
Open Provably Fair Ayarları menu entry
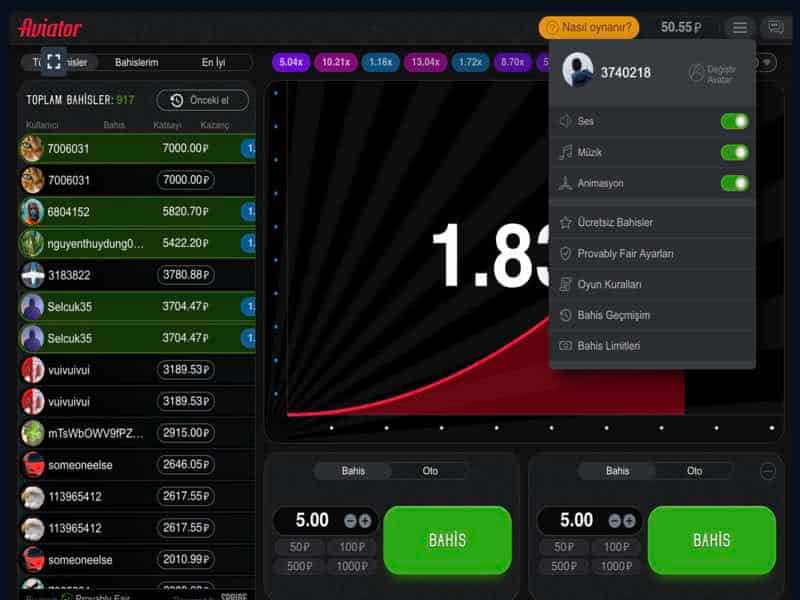click(625, 253)
